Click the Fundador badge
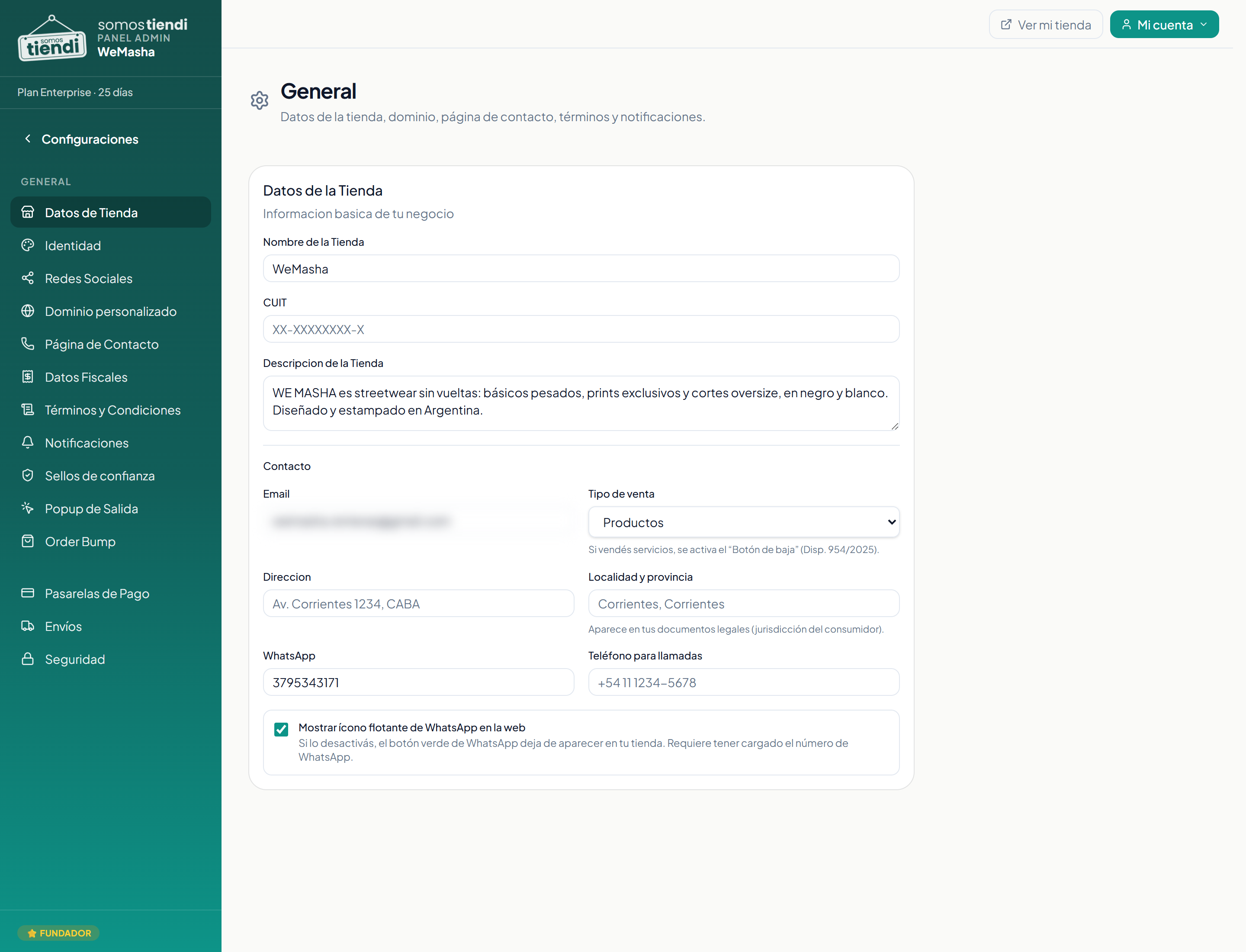1246x952 pixels. [x=58, y=933]
